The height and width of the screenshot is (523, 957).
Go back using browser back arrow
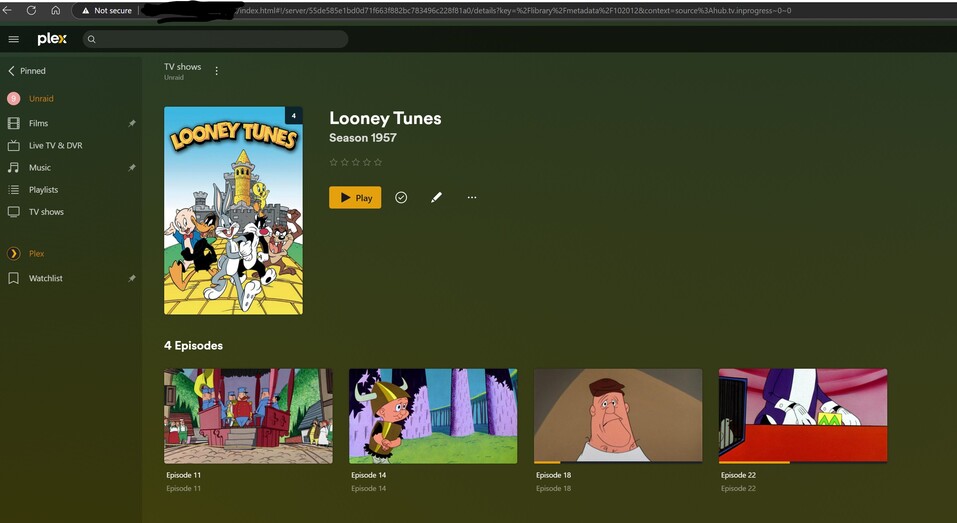coord(7,10)
